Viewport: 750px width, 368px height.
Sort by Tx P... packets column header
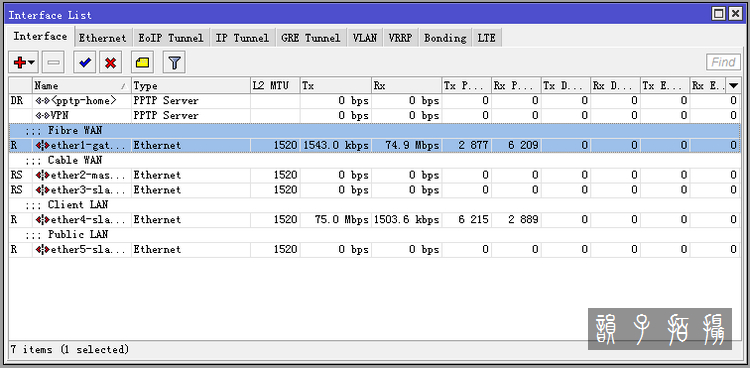467,86
